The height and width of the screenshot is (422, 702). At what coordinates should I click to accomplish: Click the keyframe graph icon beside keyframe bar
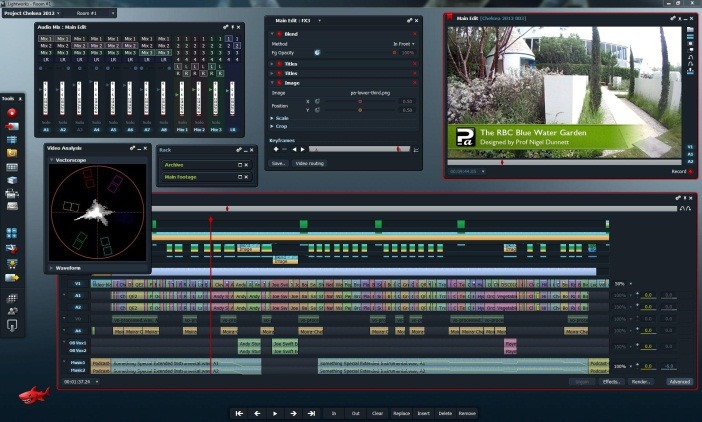pos(416,149)
